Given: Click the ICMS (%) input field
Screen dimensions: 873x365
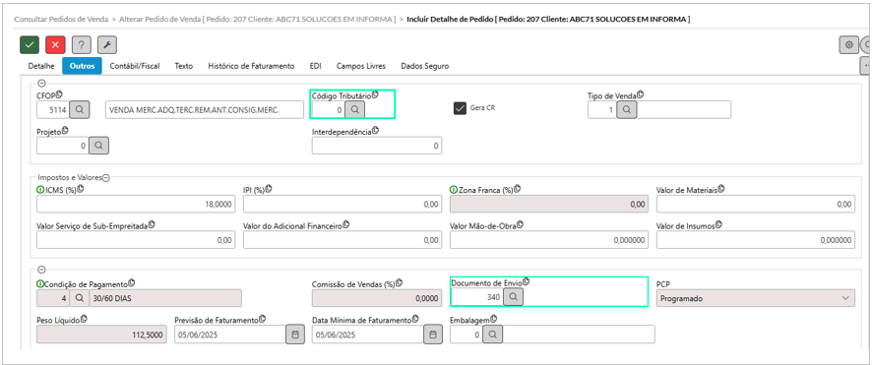Looking at the screenshot, I should click(136, 205).
